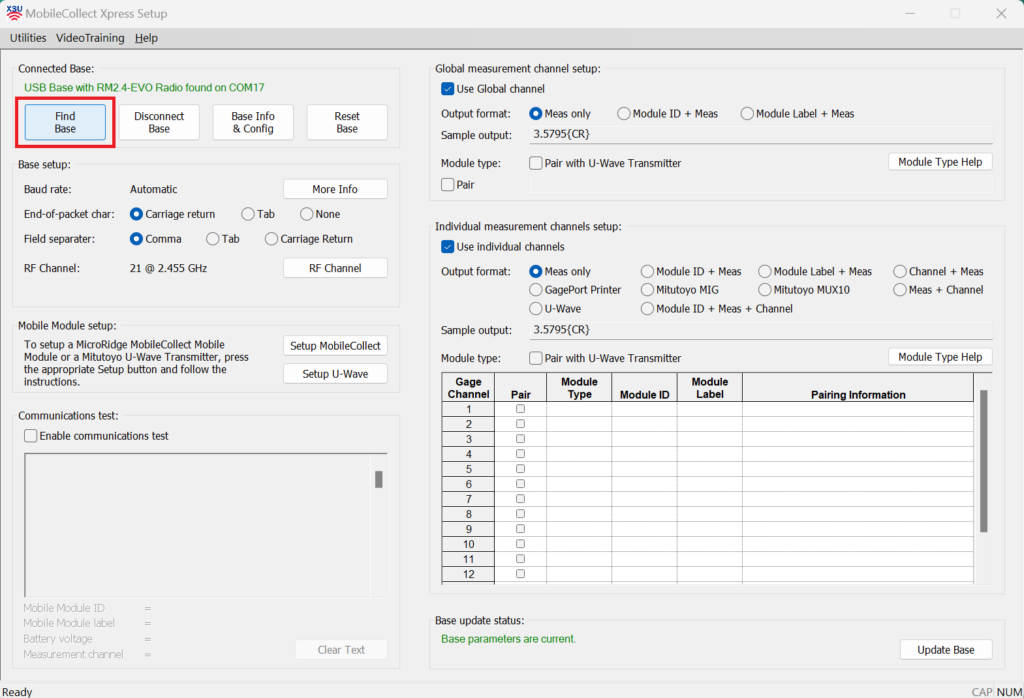The image size is (1024, 698).
Task: Click the gage channels table scrollbar
Action: pos(984,461)
